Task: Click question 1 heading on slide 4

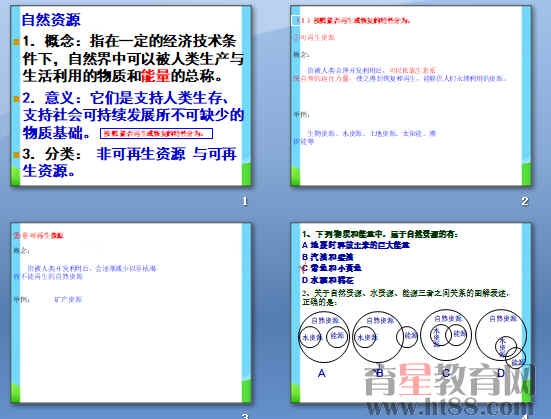Action: click(x=380, y=234)
